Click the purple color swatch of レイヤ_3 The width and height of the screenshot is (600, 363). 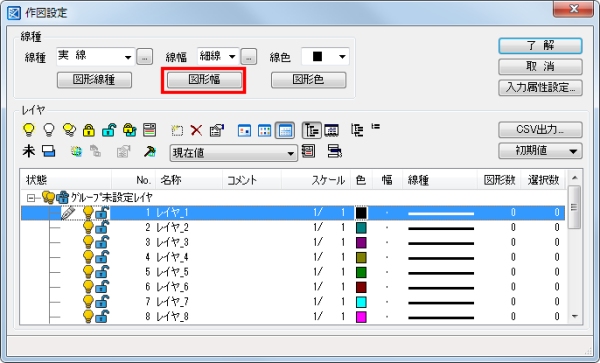tap(361, 243)
